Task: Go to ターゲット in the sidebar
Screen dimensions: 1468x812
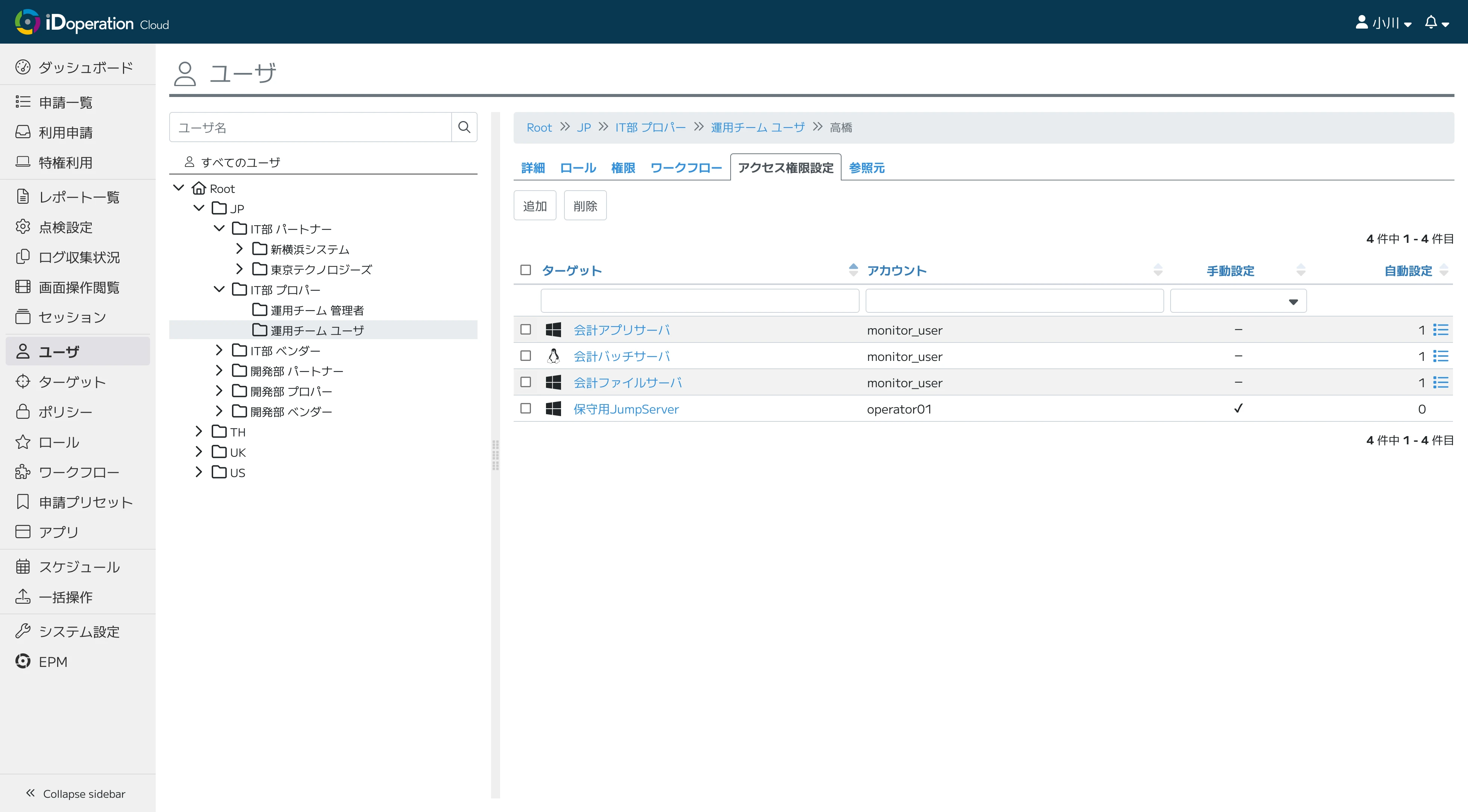Action: pyautogui.click(x=72, y=382)
